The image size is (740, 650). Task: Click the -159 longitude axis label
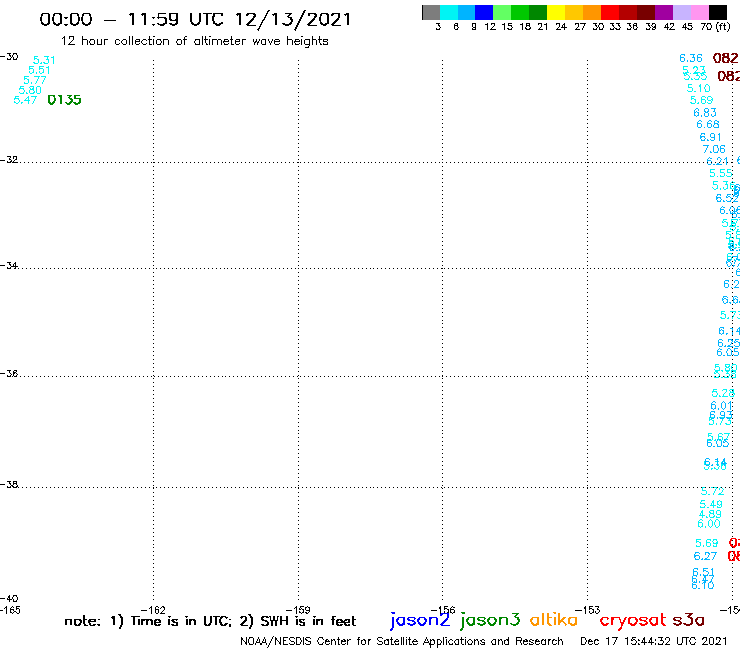click(x=298, y=610)
